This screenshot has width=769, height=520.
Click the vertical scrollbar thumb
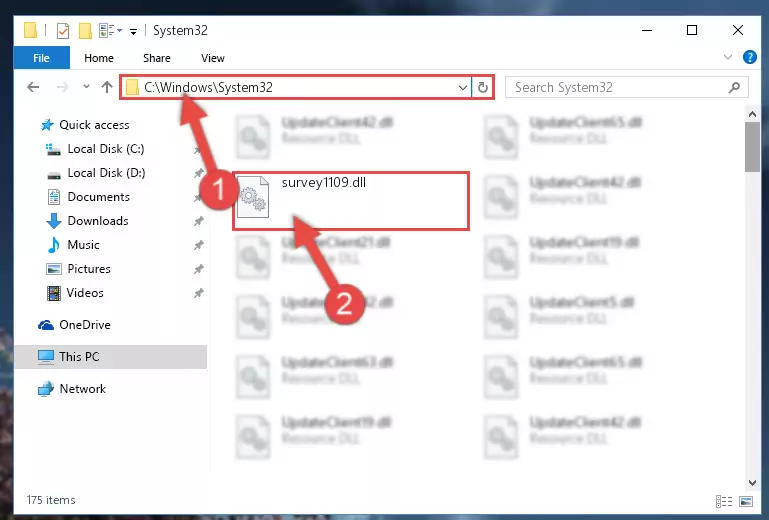pyautogui.click(x=752, y=147)
